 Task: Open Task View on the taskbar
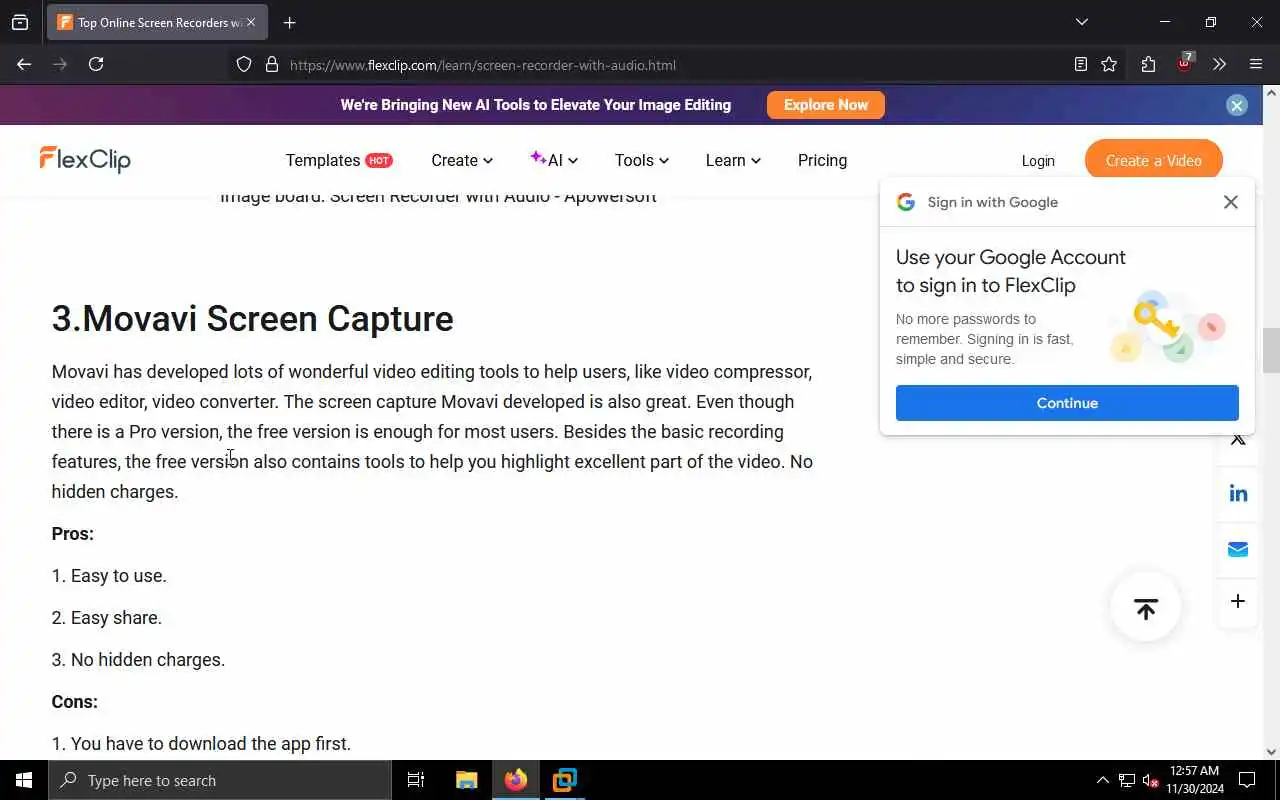pos(416,780)
